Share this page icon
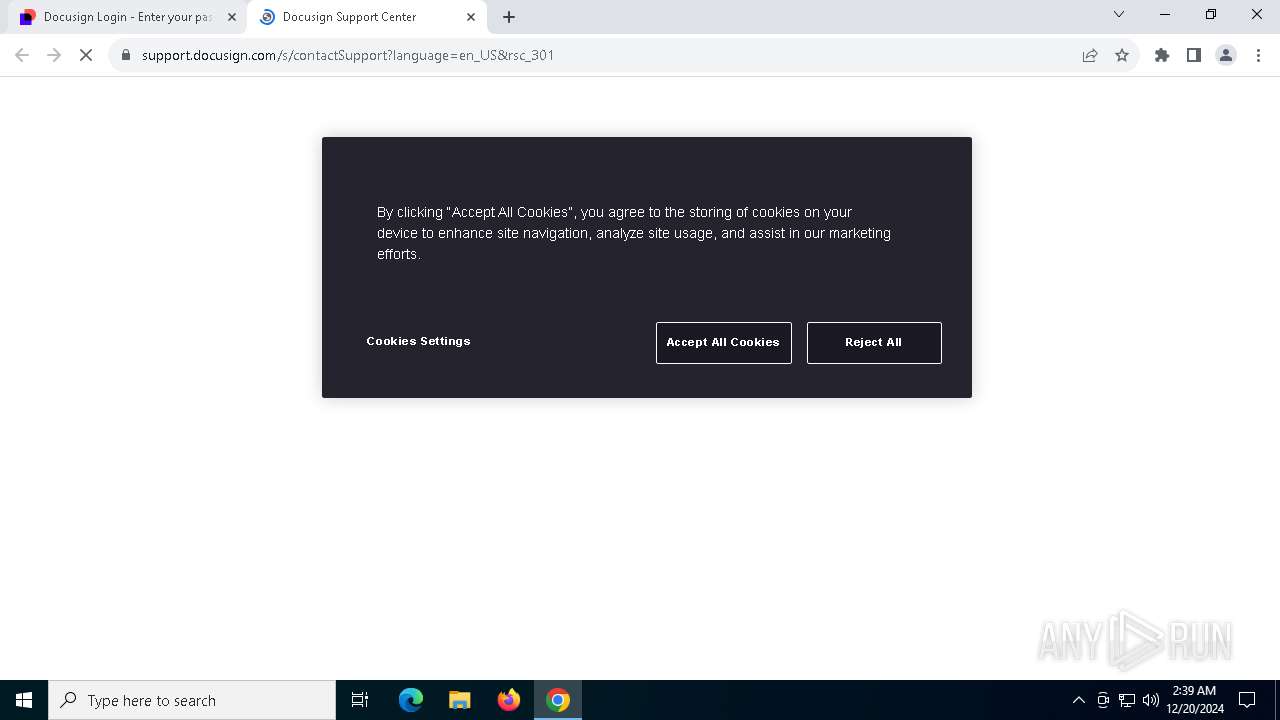Viewport: 1280px width, 720px height. [1090, 55]
